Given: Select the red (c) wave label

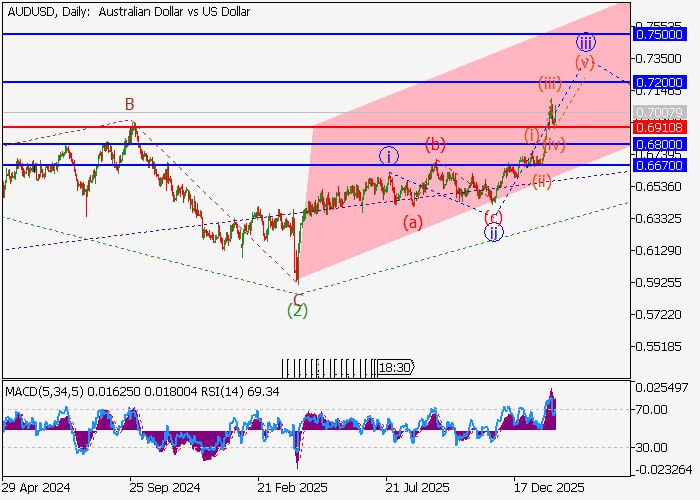Looking at the screenshot, I should (x=493, y=216).
